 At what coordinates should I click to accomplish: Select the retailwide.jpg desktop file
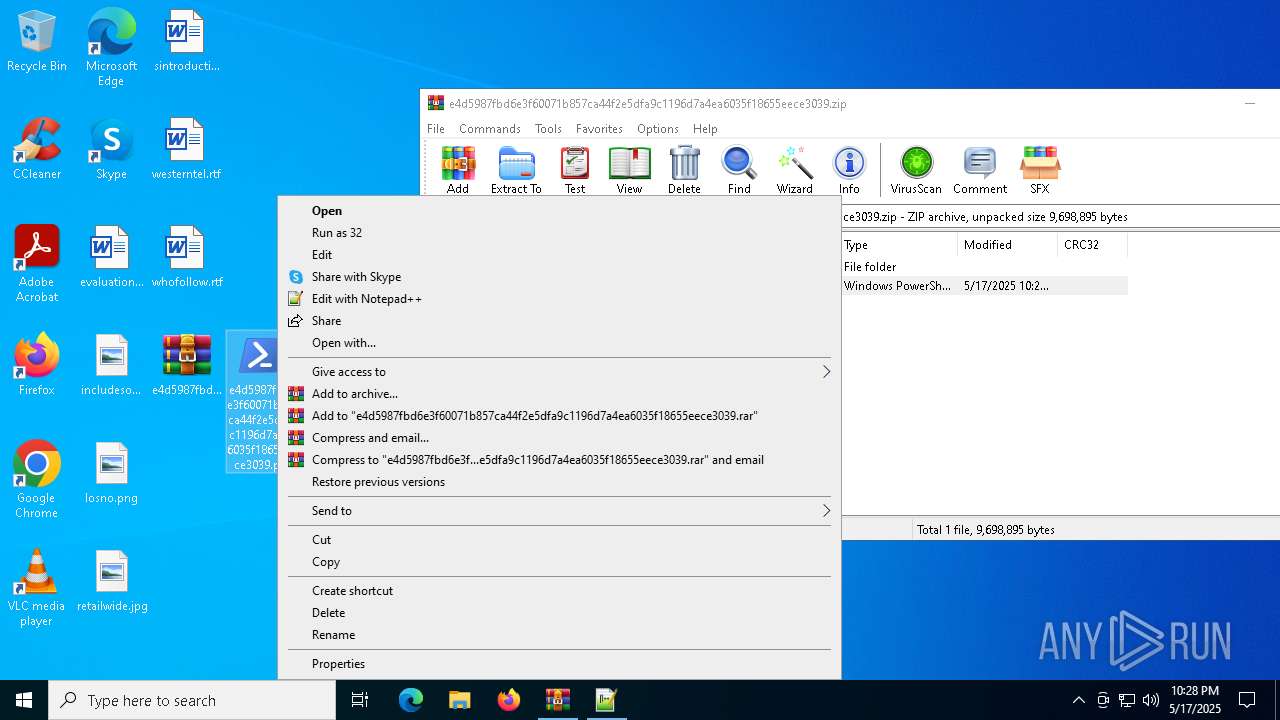[112, 582]
